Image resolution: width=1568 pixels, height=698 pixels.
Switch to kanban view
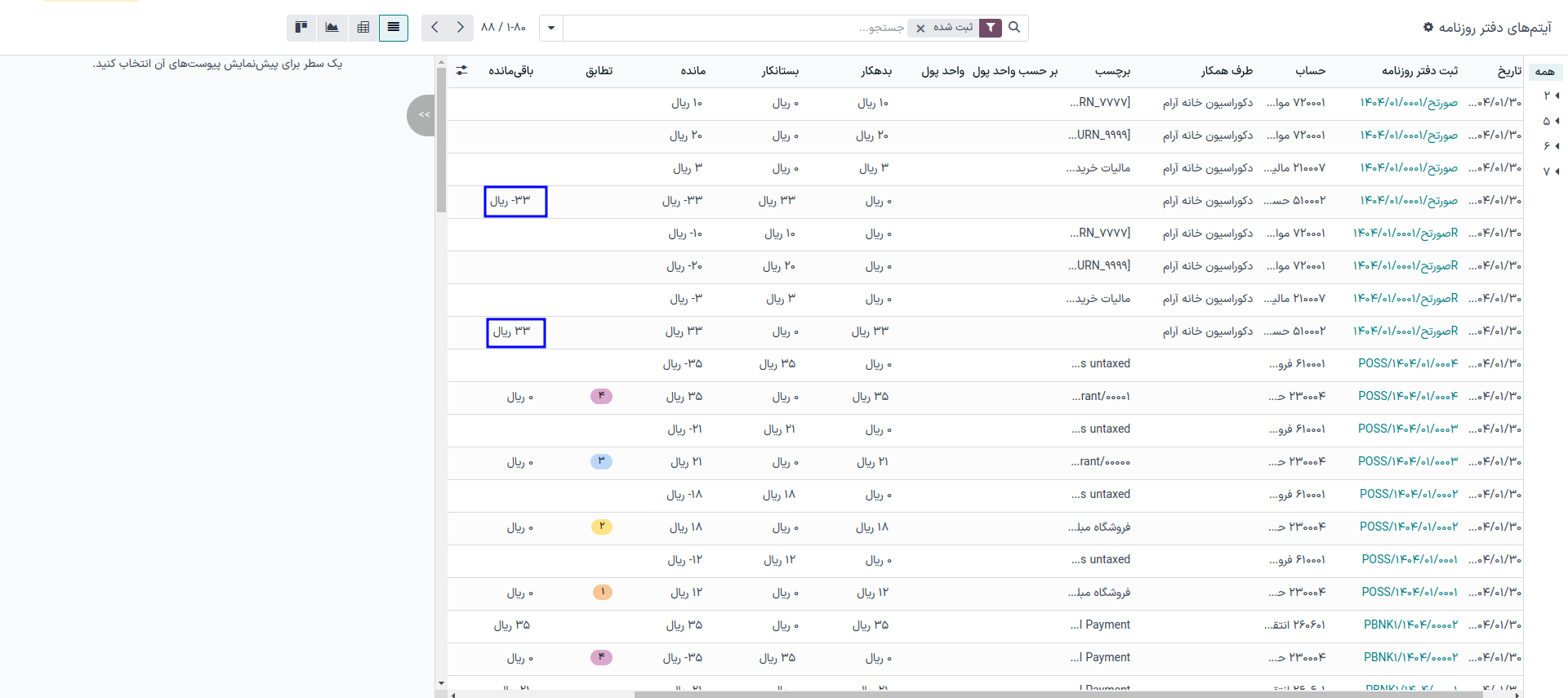301,28
